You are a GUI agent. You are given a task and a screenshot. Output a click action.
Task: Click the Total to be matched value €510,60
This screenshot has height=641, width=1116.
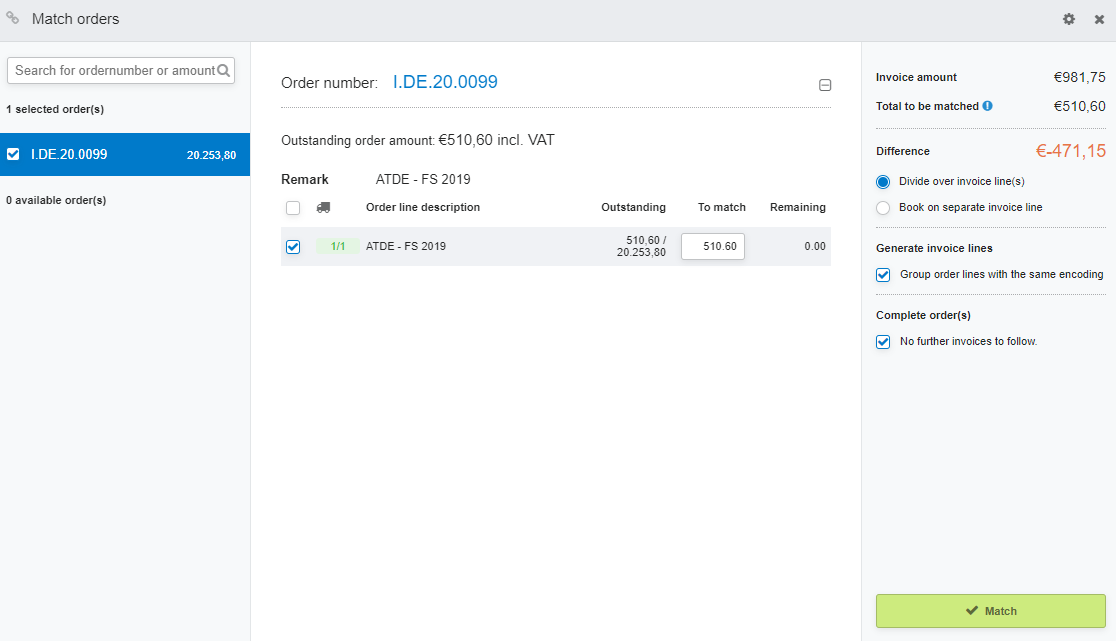click(x=1080, y=106)
